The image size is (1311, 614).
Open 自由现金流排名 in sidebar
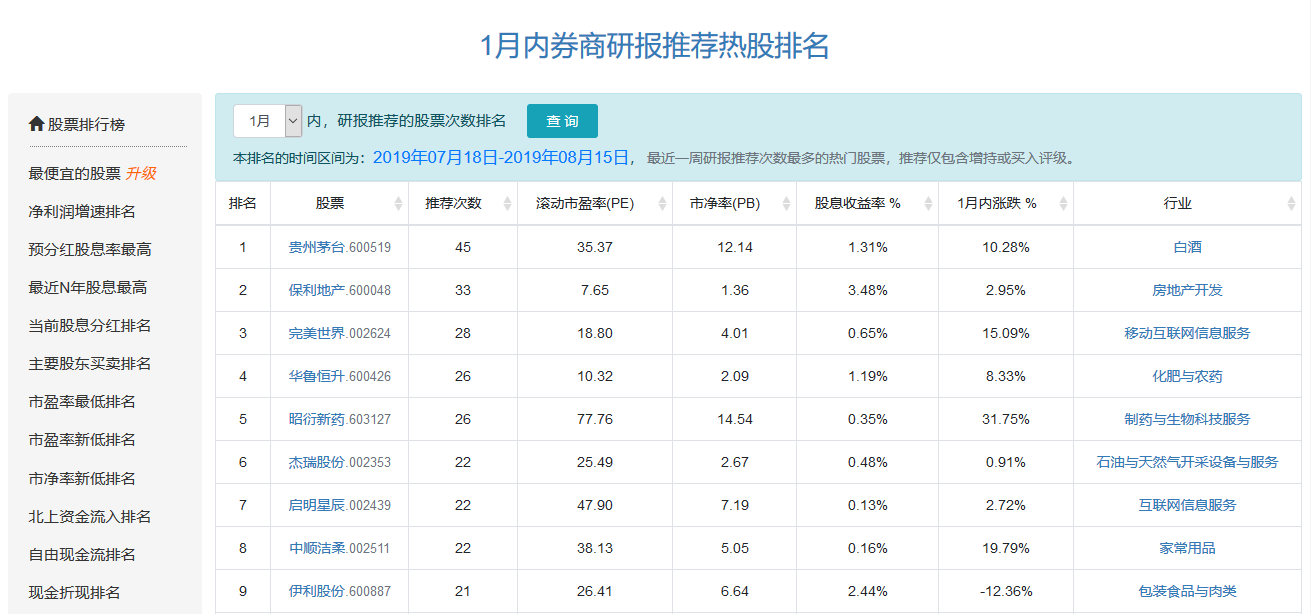tap(82, 555)
